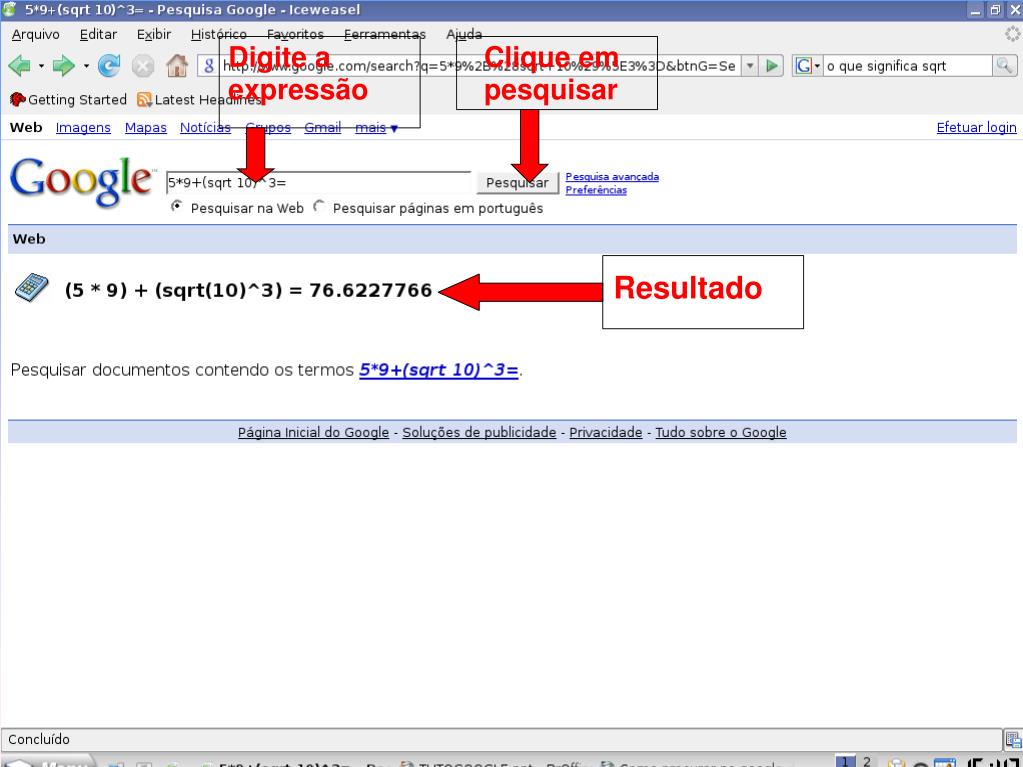The width and height of the screenshot is (1023, 767).
Task: Click the Efetuar login link
Action: pyautogui.click(x=977, y=128)
